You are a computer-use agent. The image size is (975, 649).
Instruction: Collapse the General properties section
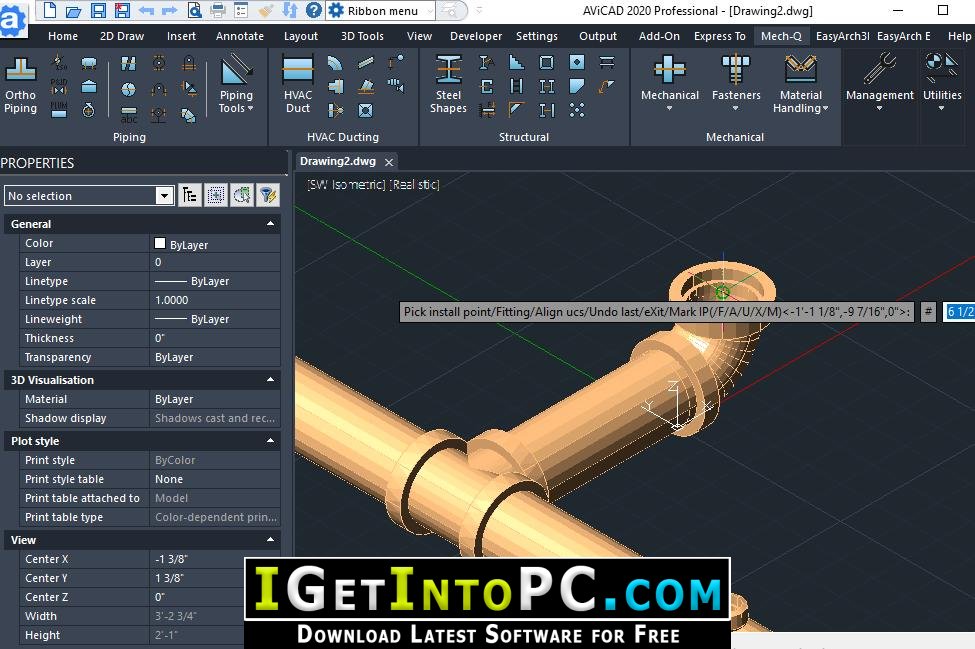(x=270, y=224)
